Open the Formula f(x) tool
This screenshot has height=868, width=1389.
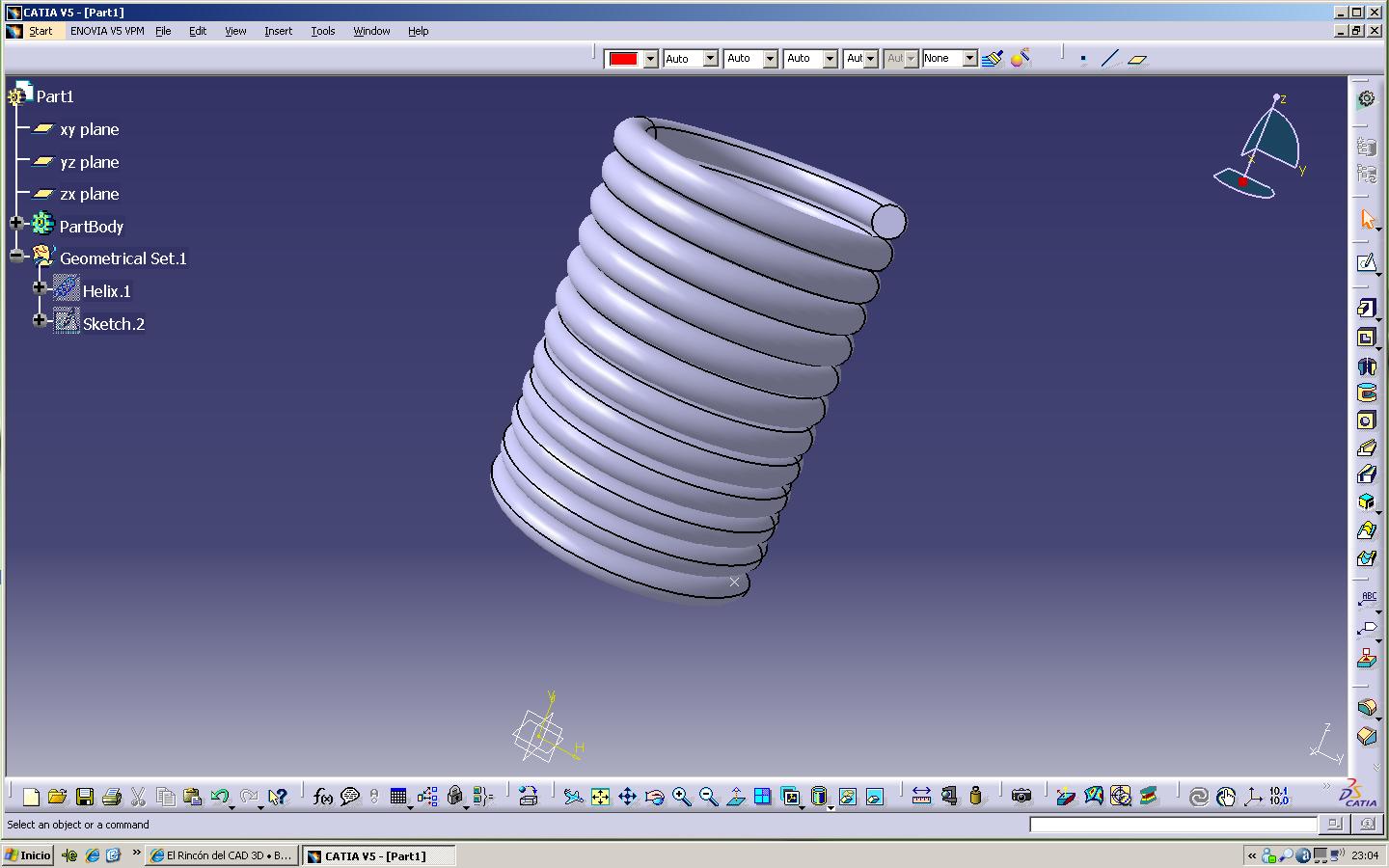(x=322, y=797)
